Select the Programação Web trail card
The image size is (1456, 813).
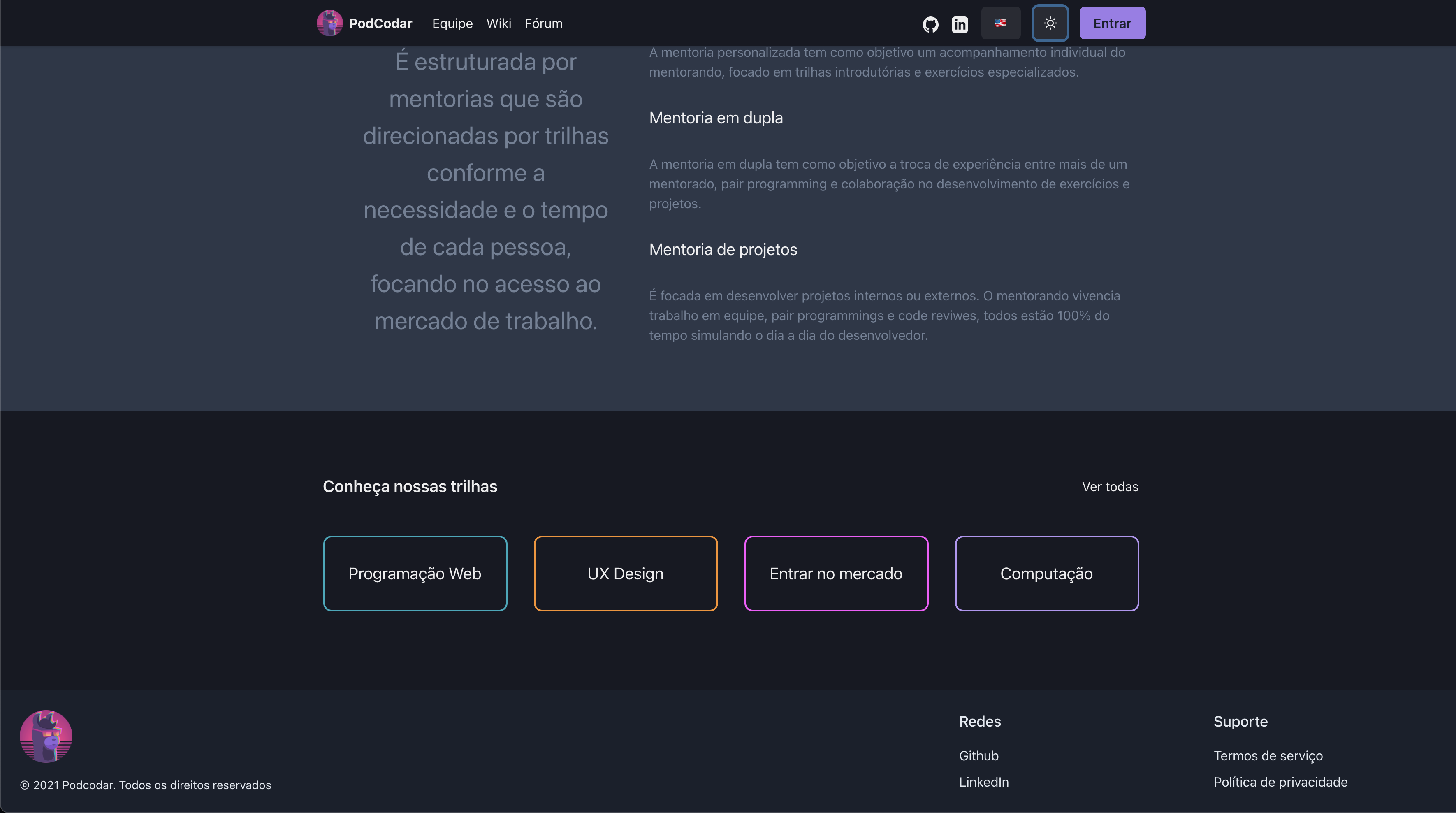[415, 573]
